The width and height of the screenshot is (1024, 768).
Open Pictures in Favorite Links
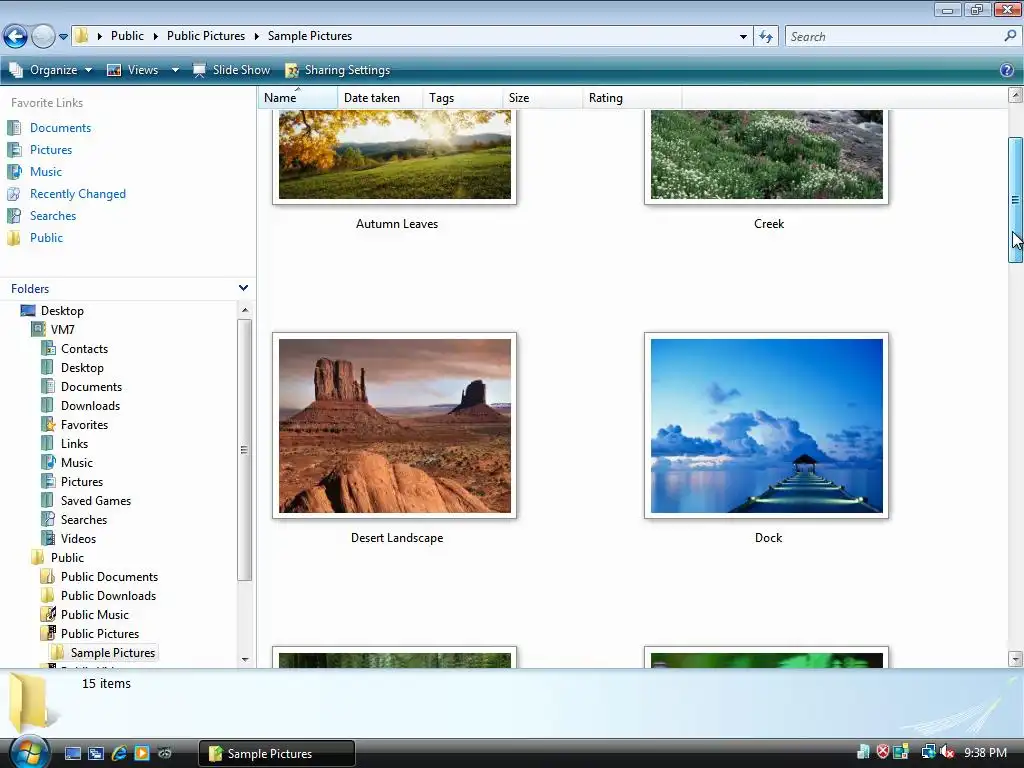50,150
